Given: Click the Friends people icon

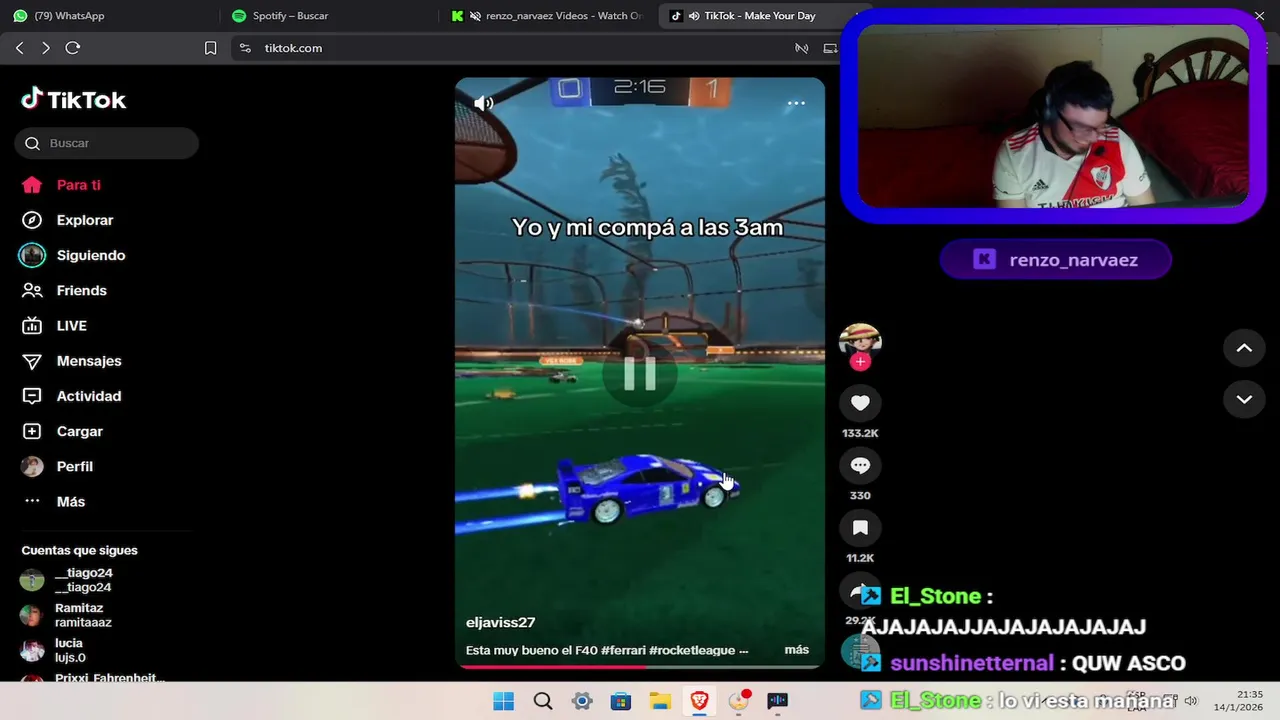Looking at the screenshot, I should [32, 290].
